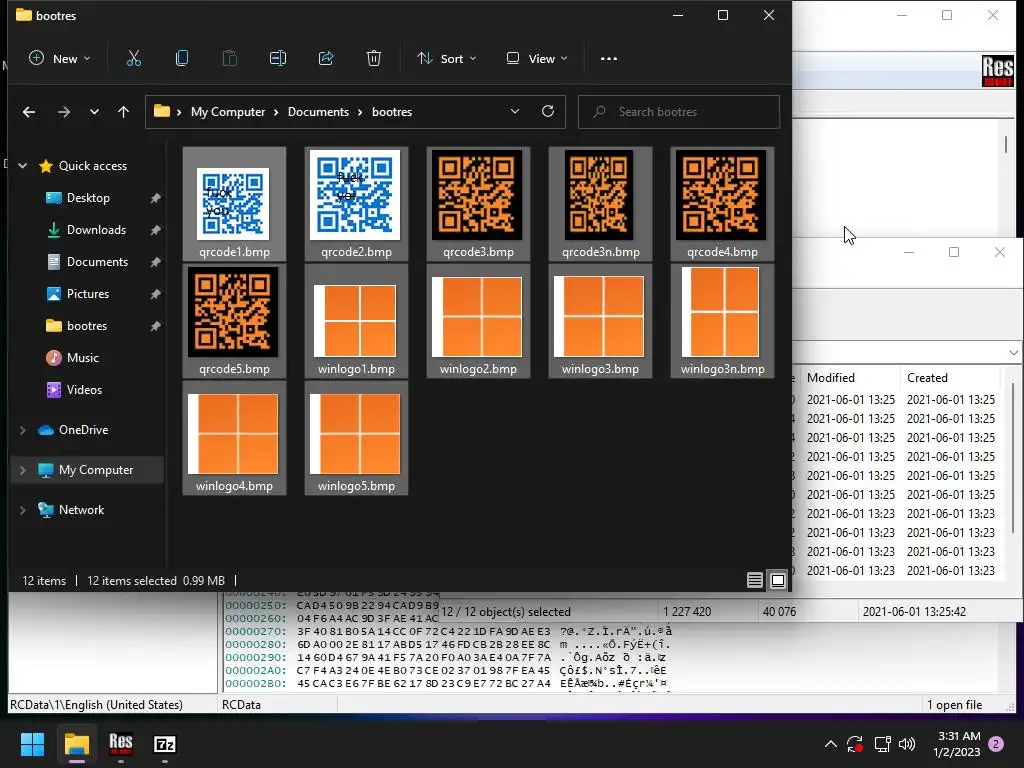Click the Share icon in toolbar
1024x768 pixels.
pos(326,59)
